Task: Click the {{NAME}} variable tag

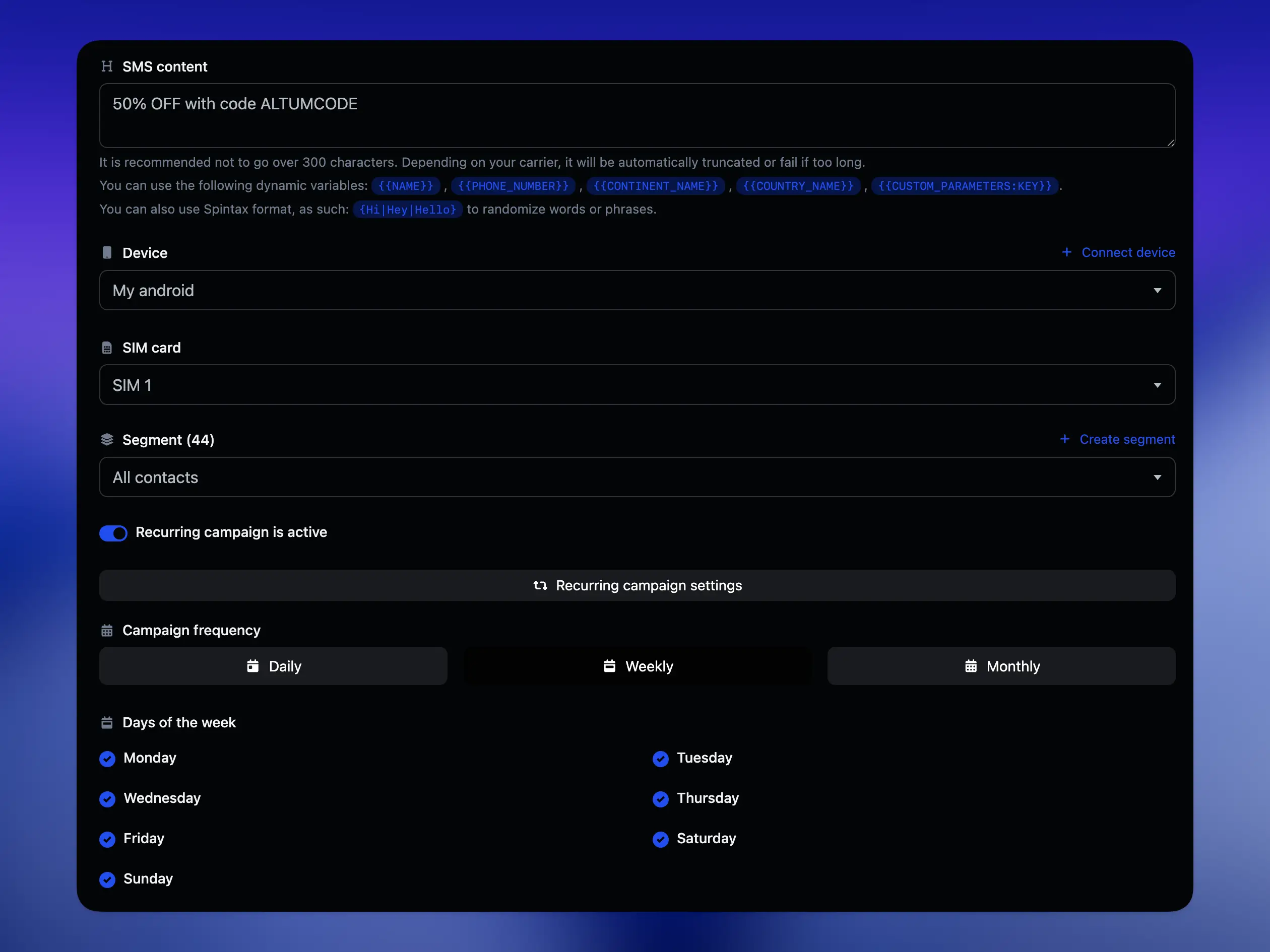Action: coord(406,186)
